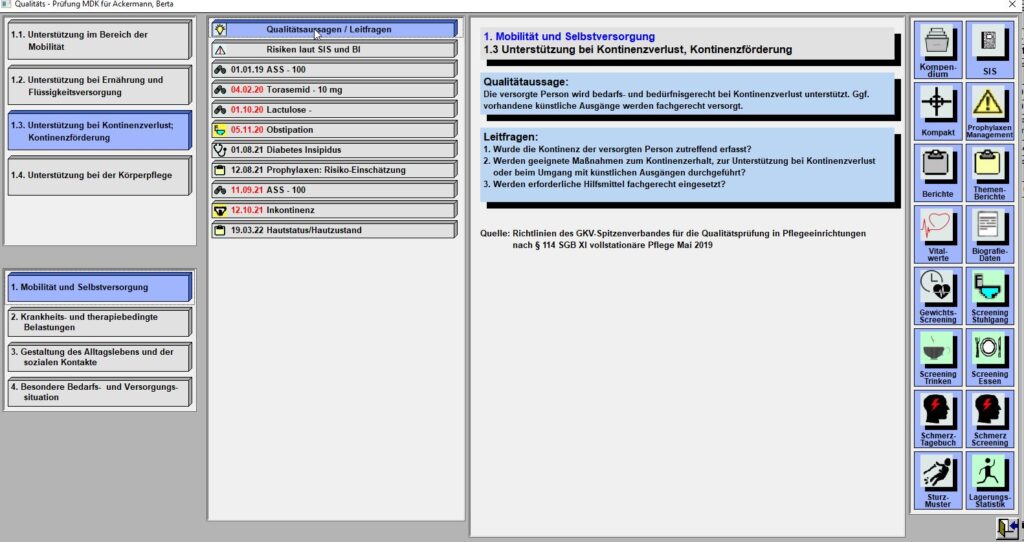Image resolution: width=1024 pixels, height=542 pixels.
Task: Select 1.1 Unterstützung im Bereich der Mobilität
Action: click(96, 41)
